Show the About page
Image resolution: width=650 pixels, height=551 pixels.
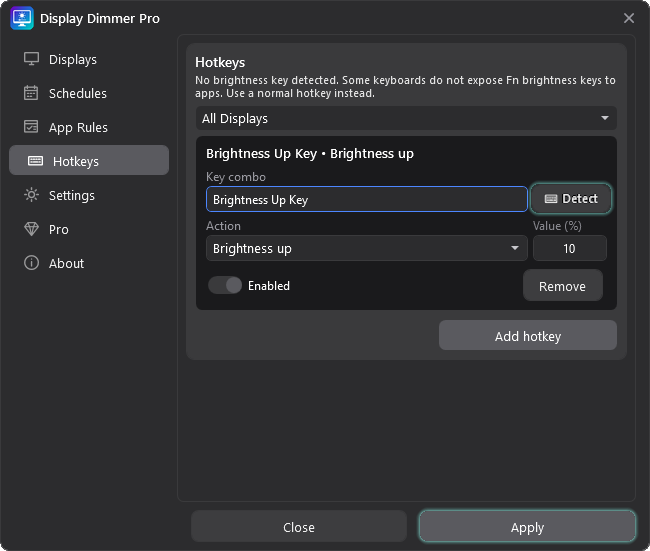(x=89, y=263)
